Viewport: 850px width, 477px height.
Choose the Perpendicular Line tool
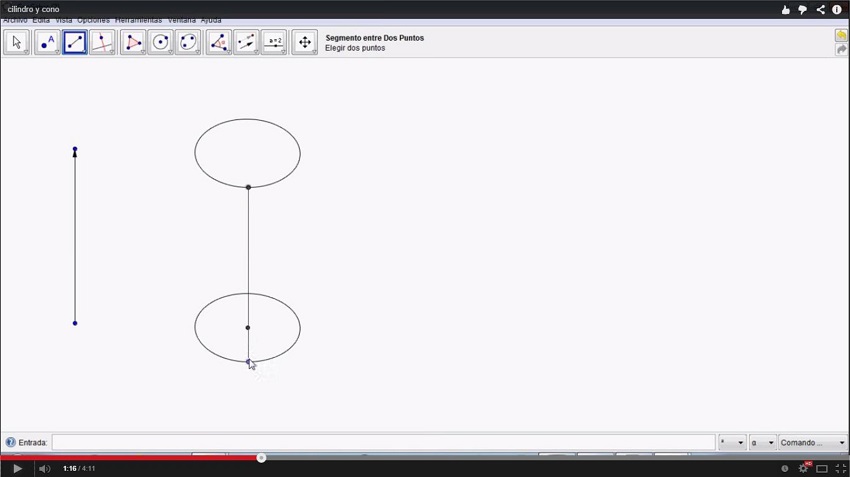(x=102, y=42)
